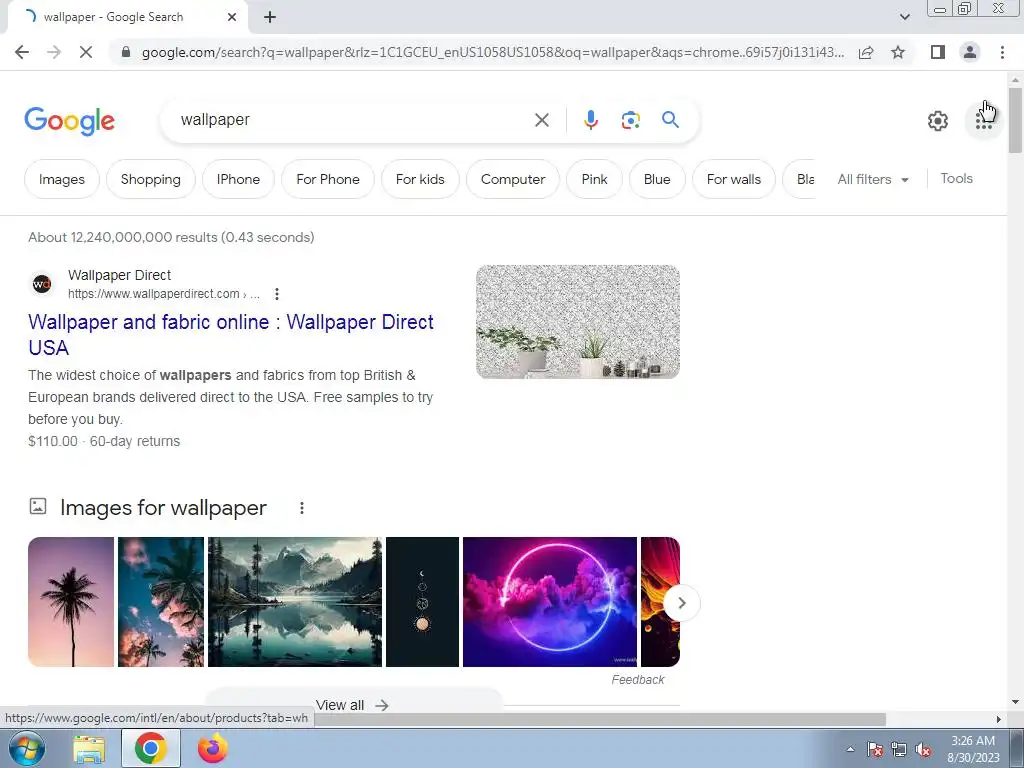Open the Google apps grid
The height and width of the screenshot is (768, 1024).
click(984, 121)
